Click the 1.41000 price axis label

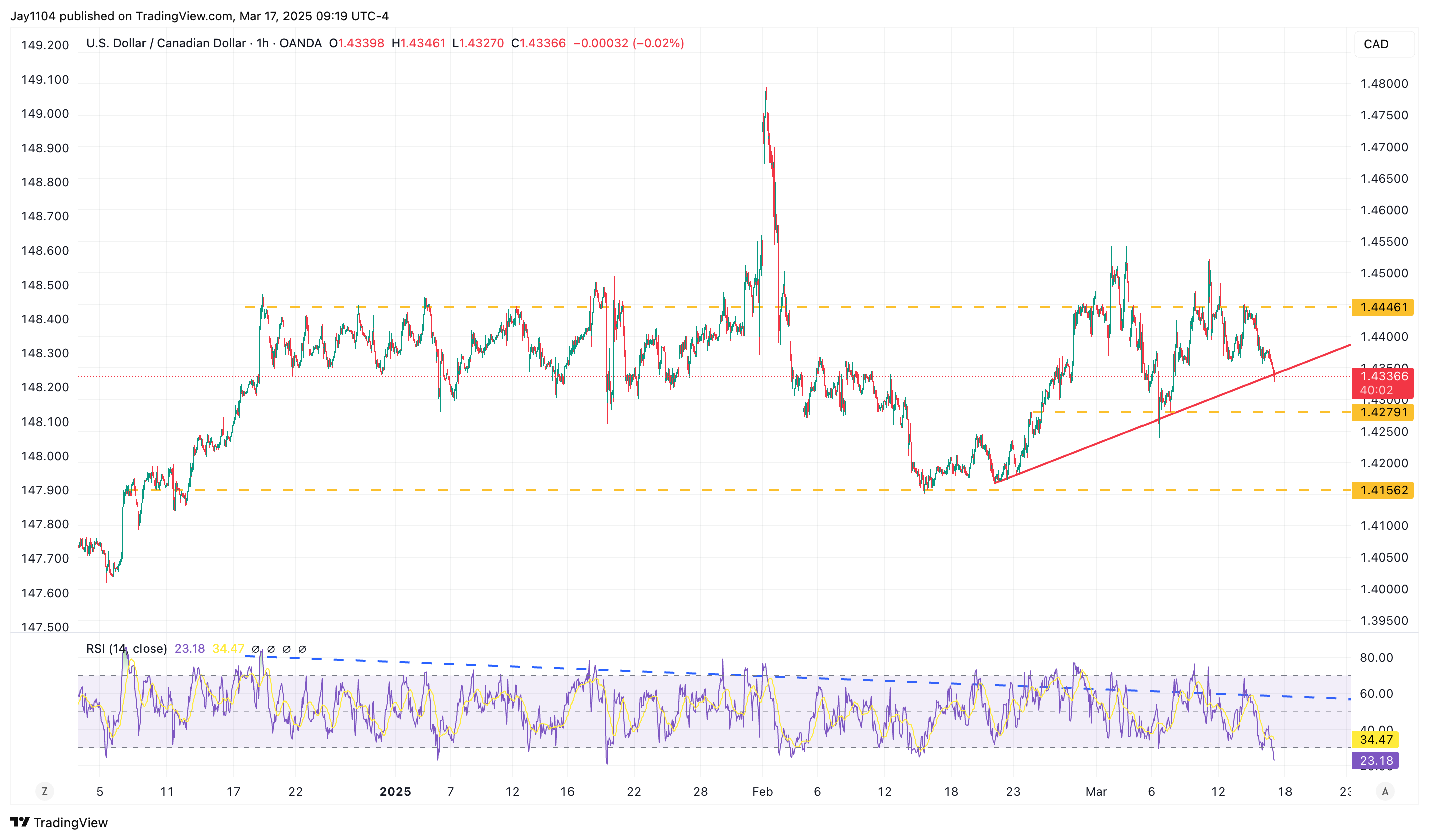click(1384, 526)
